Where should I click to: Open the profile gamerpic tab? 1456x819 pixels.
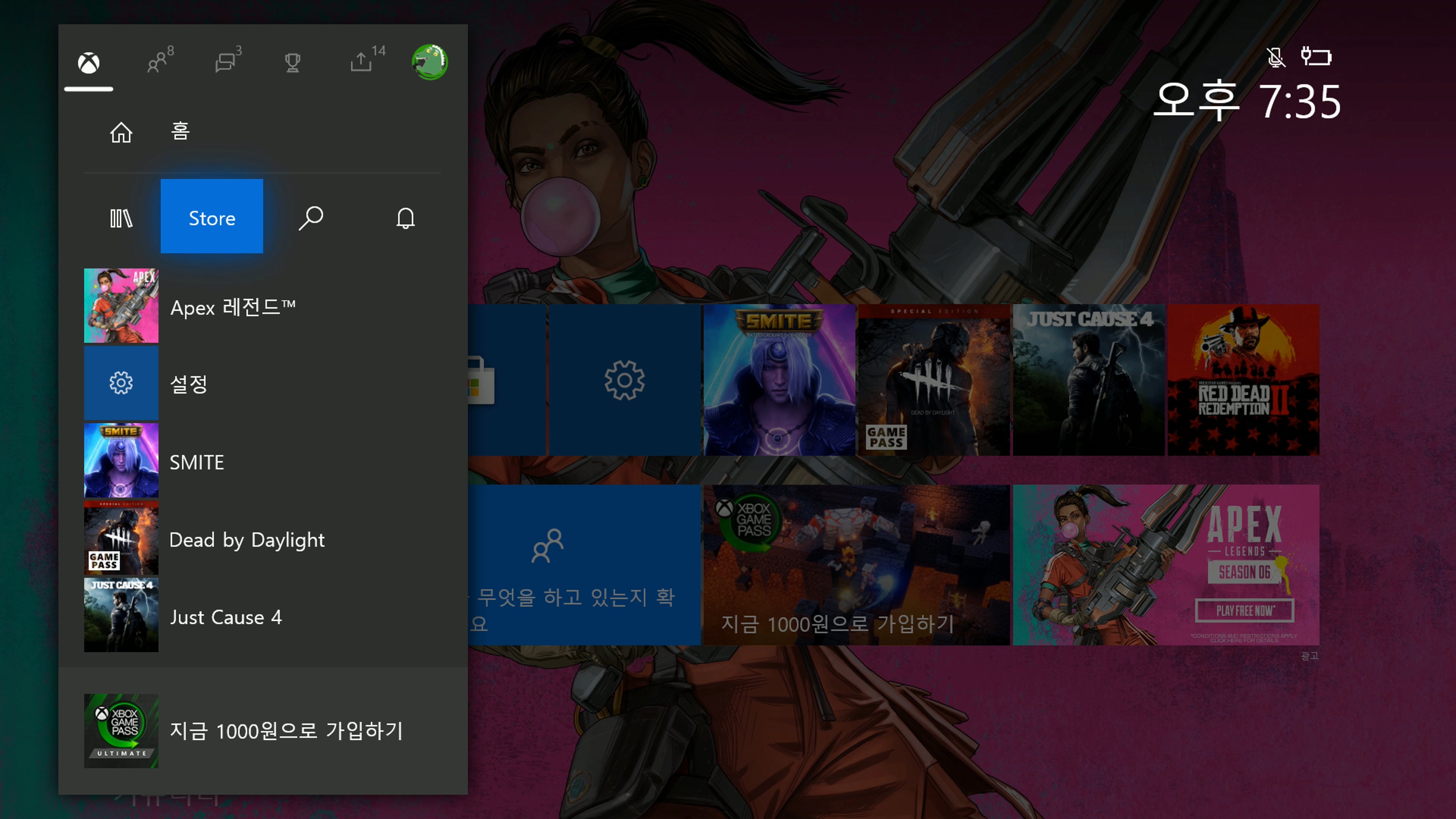coord(430,61)
